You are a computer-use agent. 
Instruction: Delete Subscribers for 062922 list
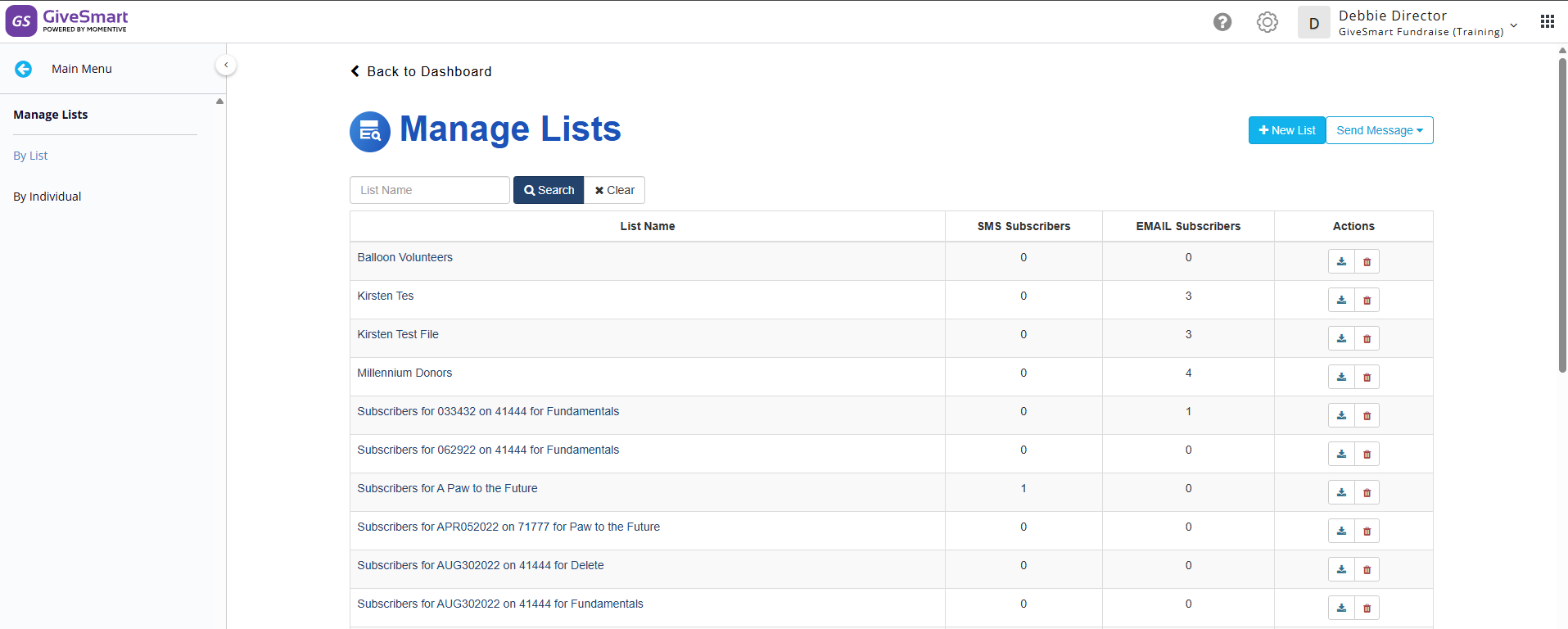pyautogui.click(x=1367, y=454)
